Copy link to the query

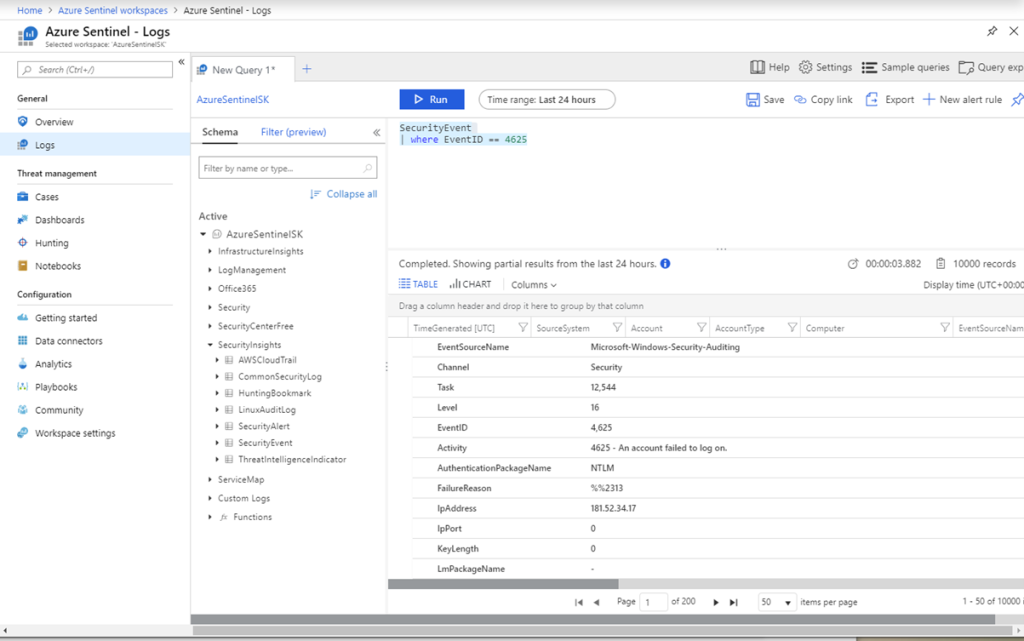(x=823, y=99)
